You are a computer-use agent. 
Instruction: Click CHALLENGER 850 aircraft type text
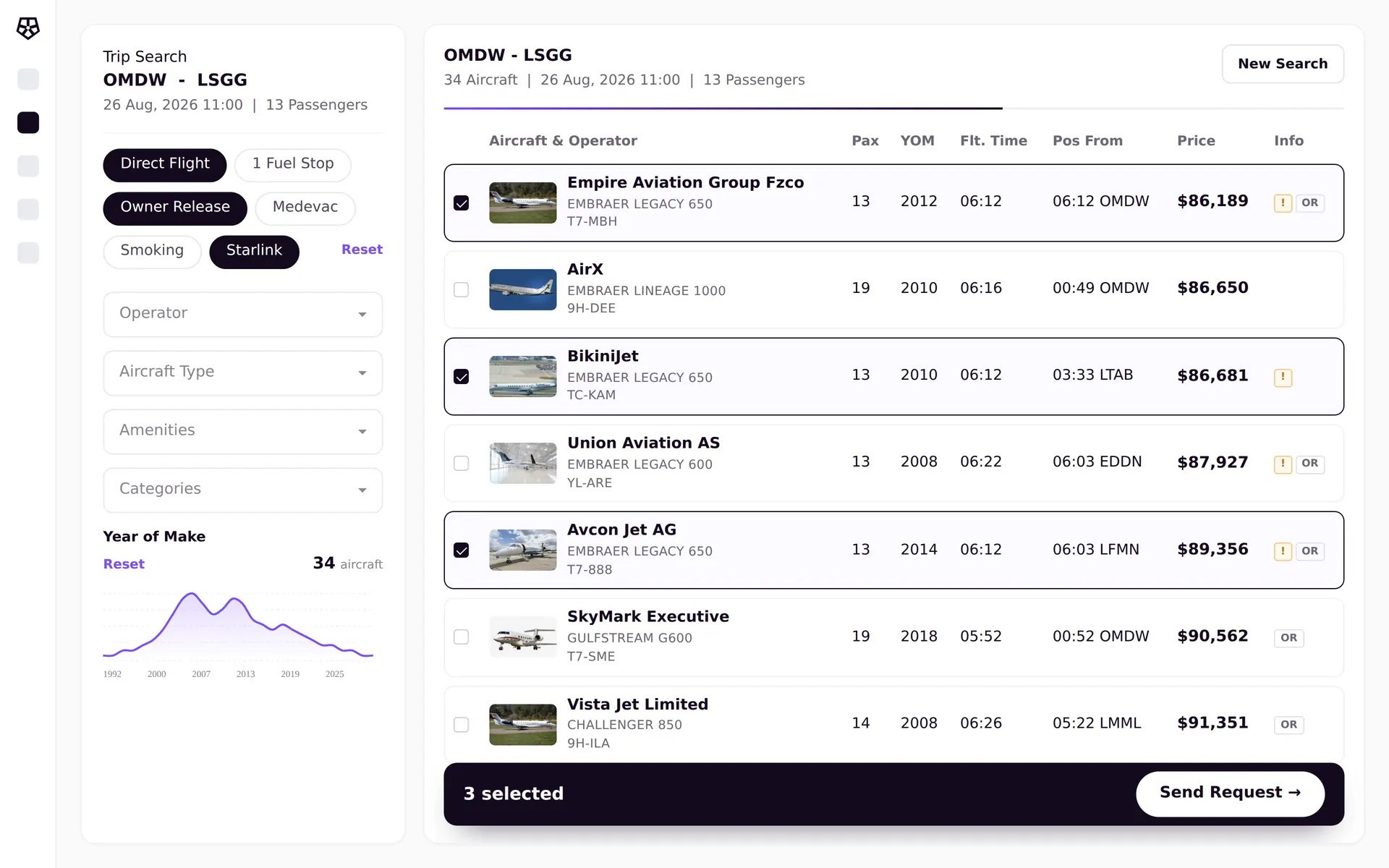pyautogui.click(x=624, y=725)
